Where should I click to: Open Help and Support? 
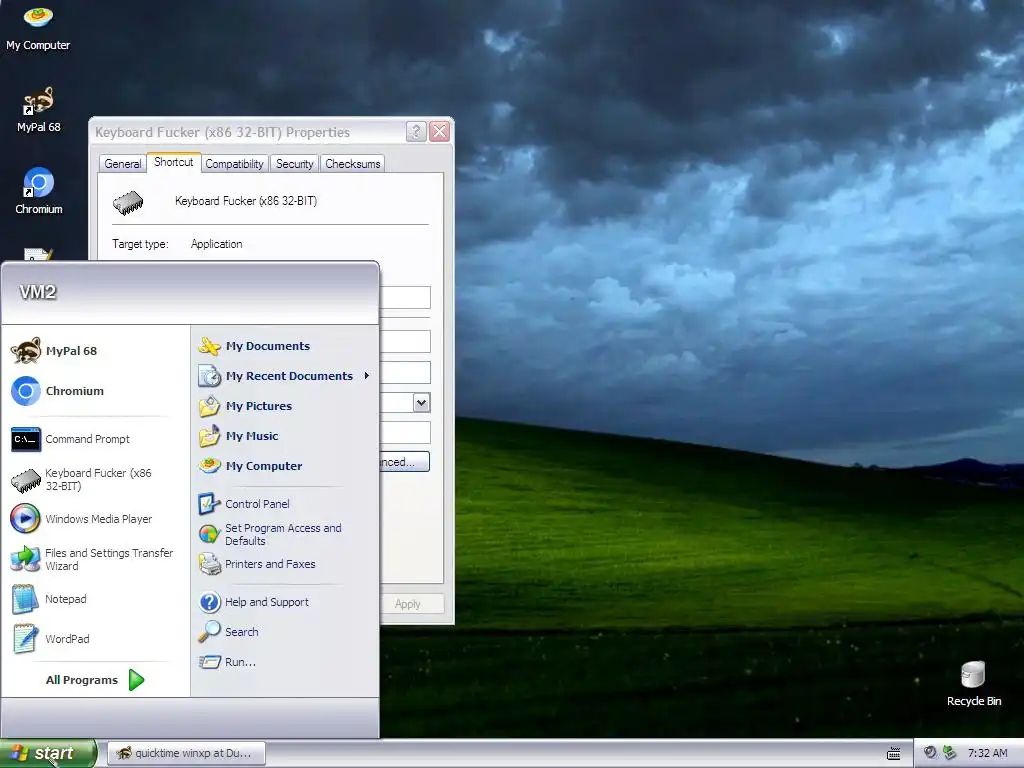(285, 601)
